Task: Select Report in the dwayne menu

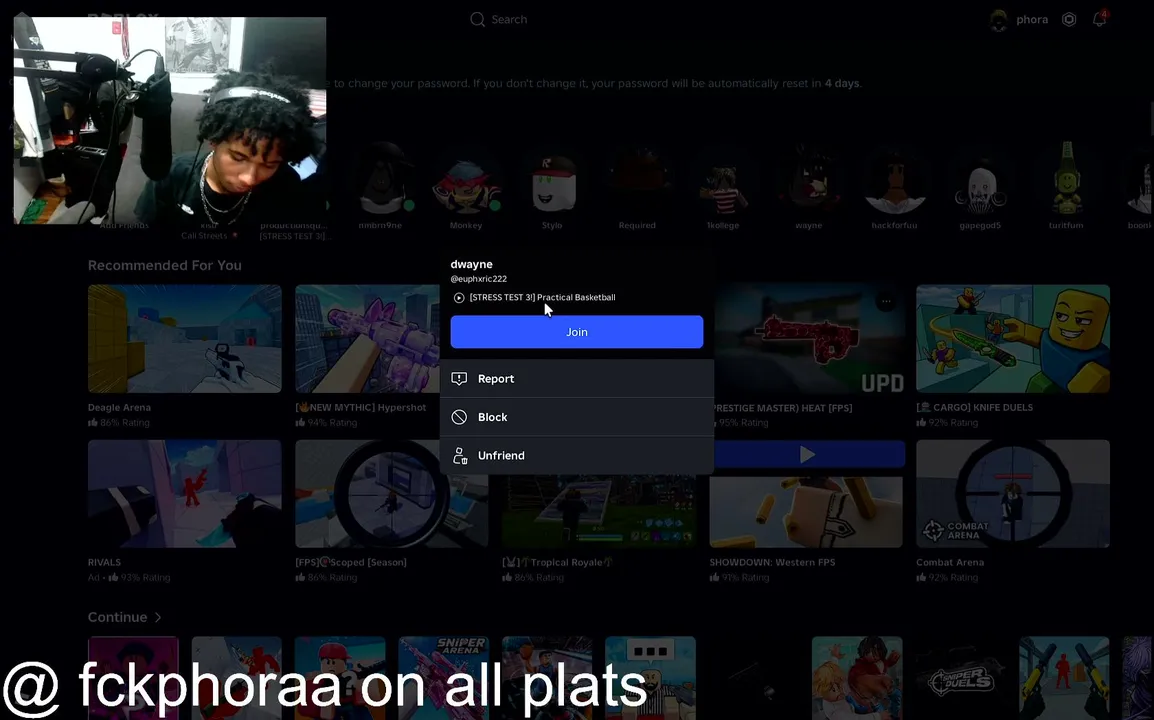Action: click(576, 378)
